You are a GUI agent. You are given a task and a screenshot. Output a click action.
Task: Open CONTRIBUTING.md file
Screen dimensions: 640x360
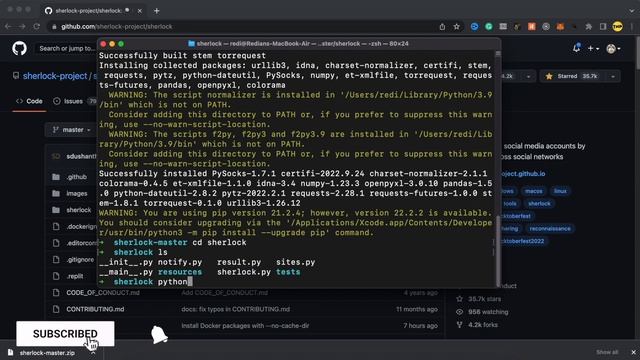click(x=95, y=309)
